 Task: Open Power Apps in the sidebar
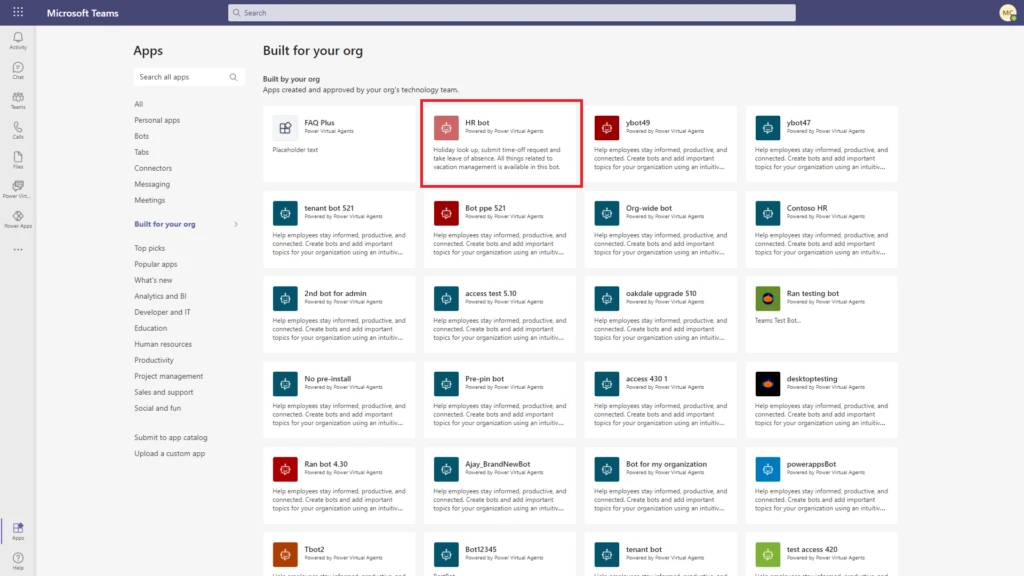[x=18, y=216]
